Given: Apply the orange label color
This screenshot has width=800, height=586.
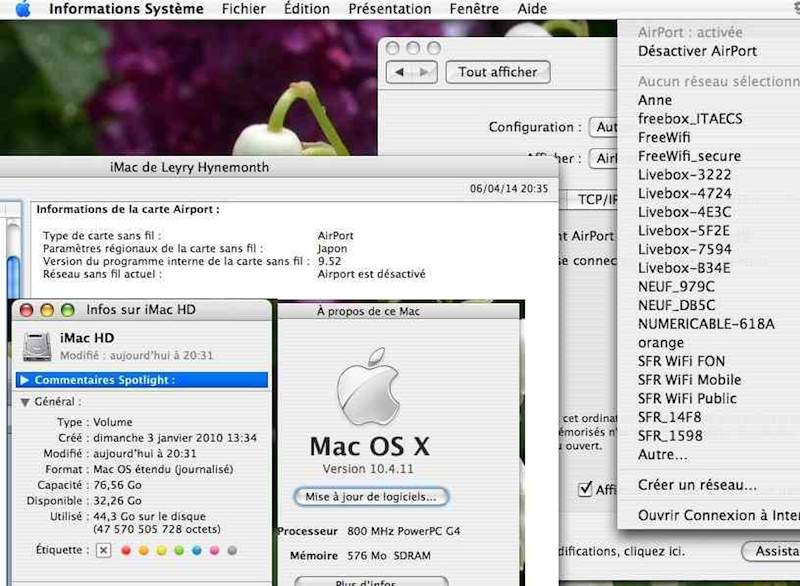Looking at the screenshot, I should point(144,550).
